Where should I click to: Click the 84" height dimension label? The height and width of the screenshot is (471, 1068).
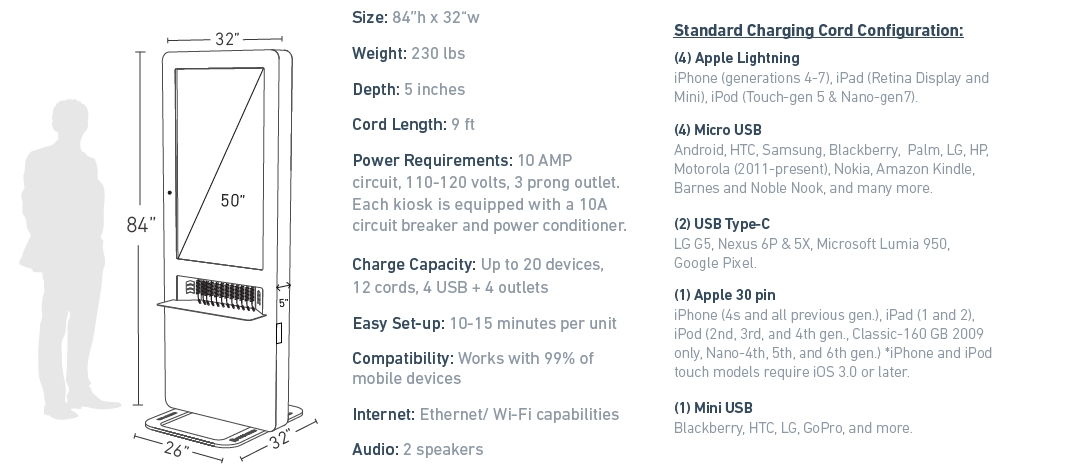[141, 225]
